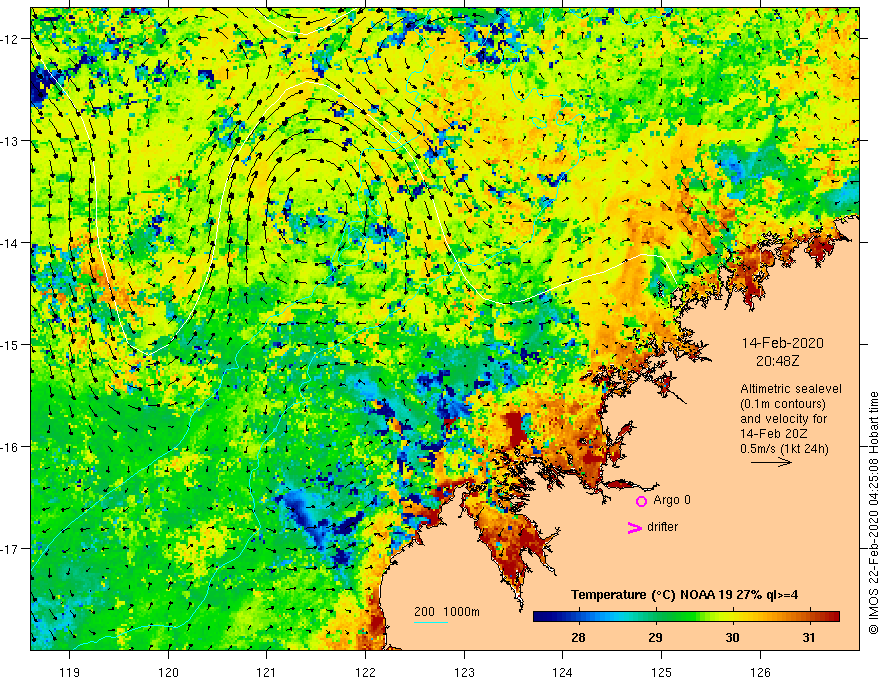This screenshot has width=880, height=680.
Task: Click the 'and velocity for' legend line
Action: click(x=783, y=419)
